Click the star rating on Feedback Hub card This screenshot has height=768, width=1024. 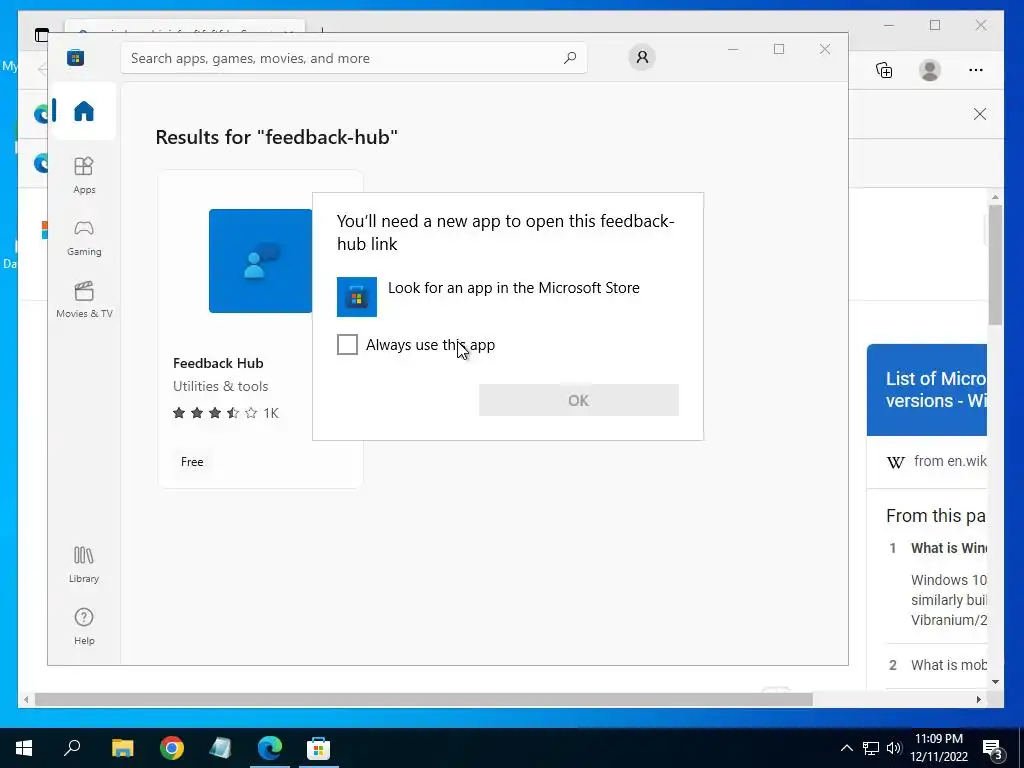click(x=215, y=413)
